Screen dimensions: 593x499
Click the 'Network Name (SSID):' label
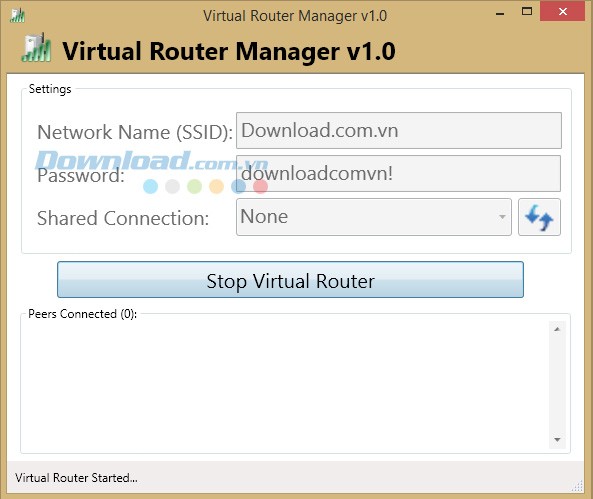(135, 132)
